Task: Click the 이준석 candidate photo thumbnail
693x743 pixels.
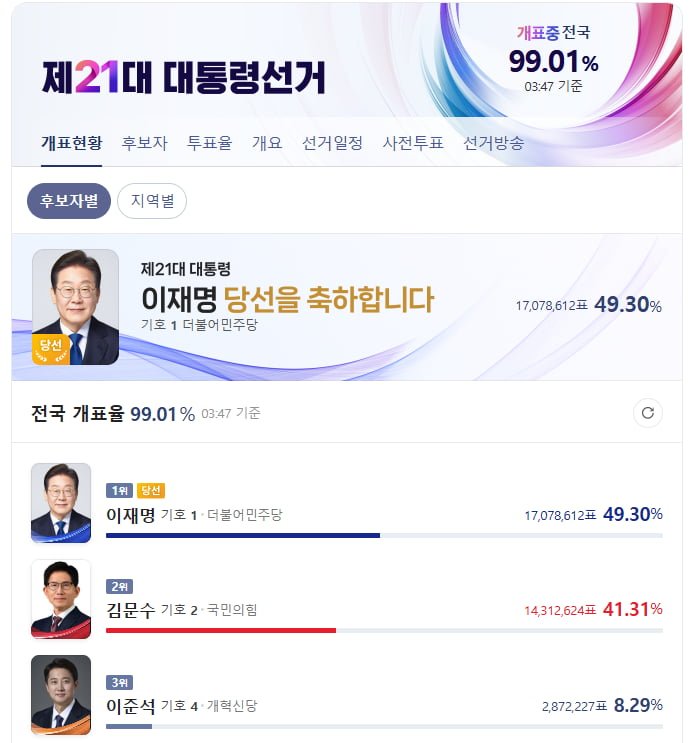Action: (61, 695)
